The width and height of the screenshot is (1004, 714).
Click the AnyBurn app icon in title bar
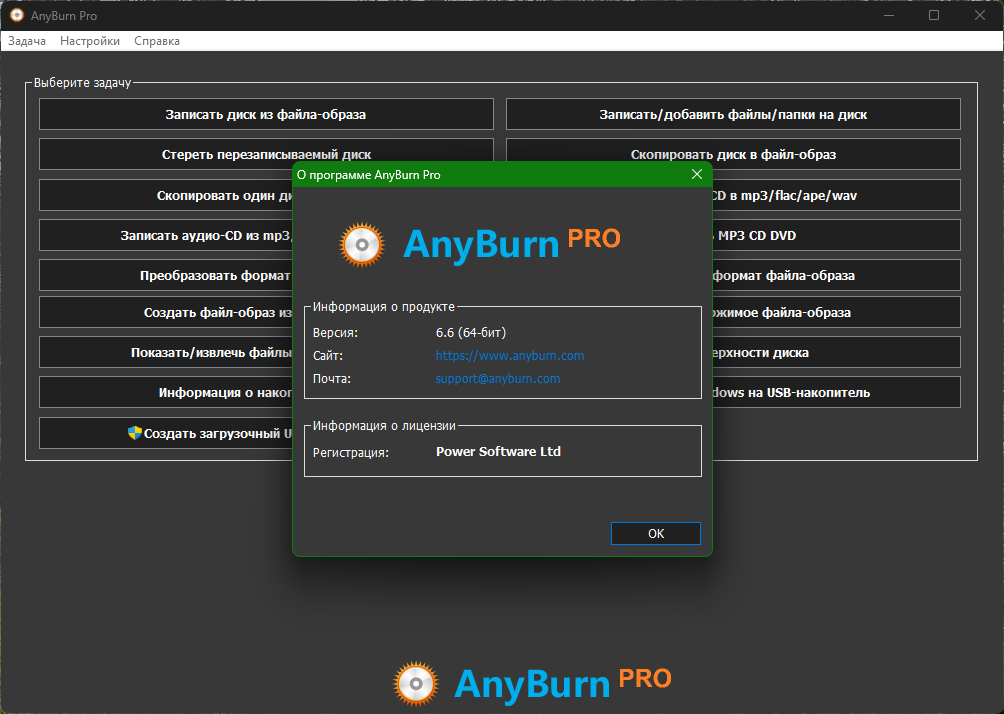[x=17, y=15]
